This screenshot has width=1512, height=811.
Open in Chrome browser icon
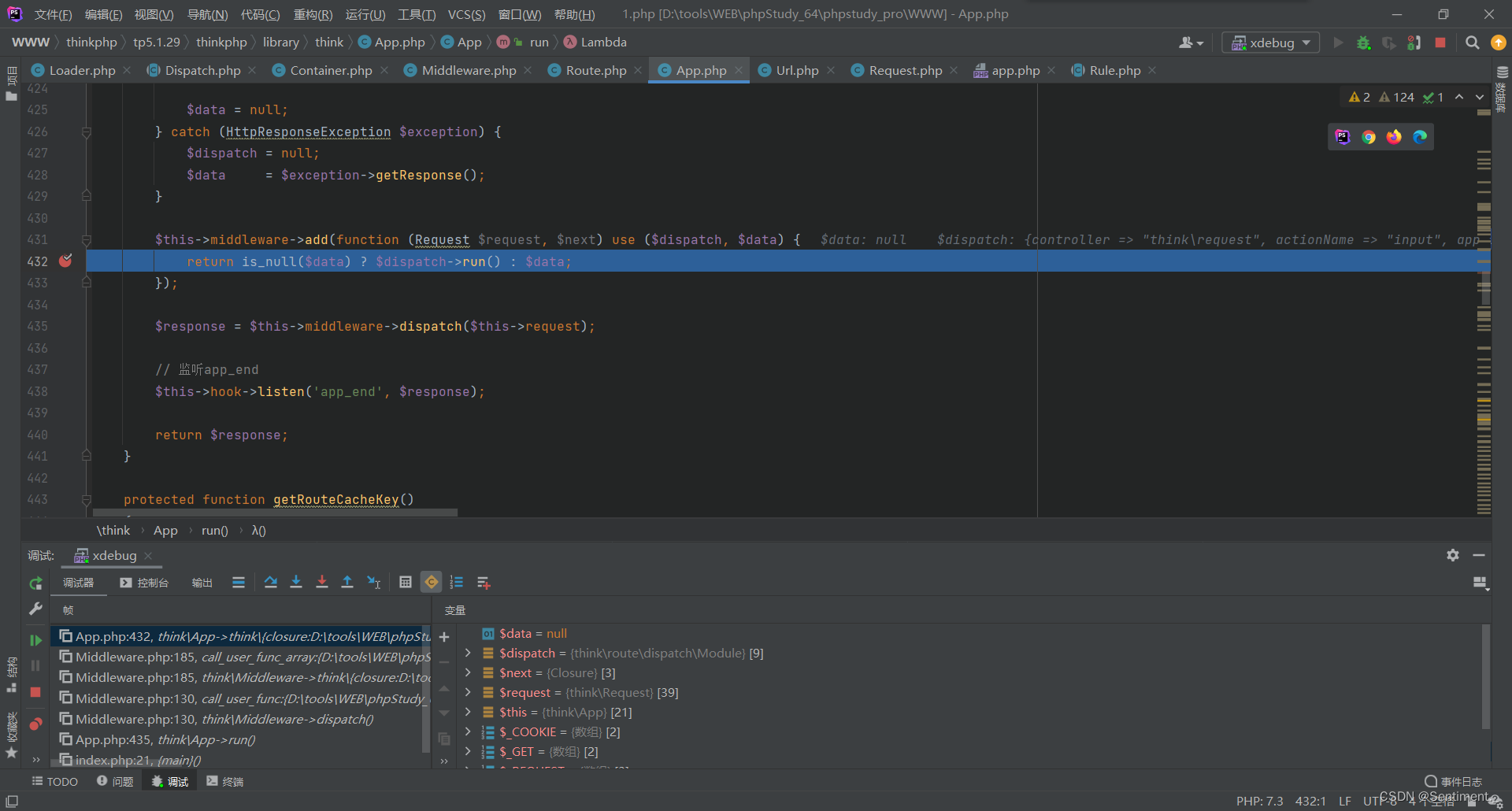coord(1369,137)
